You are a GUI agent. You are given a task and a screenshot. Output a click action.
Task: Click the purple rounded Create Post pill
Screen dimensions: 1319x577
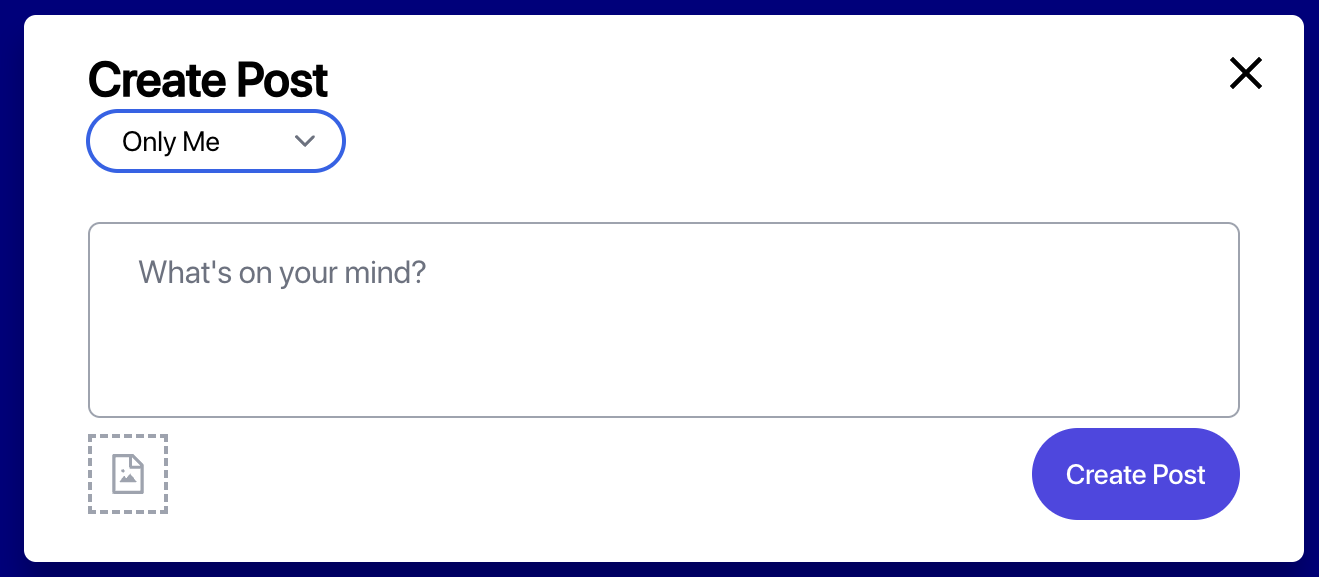tap(1135, 474)
